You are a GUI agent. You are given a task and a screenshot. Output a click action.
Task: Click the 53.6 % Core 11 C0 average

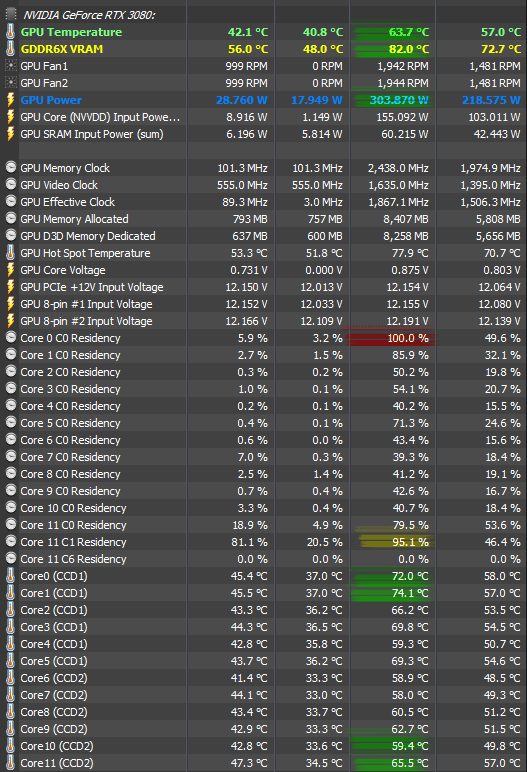(502, 525)
